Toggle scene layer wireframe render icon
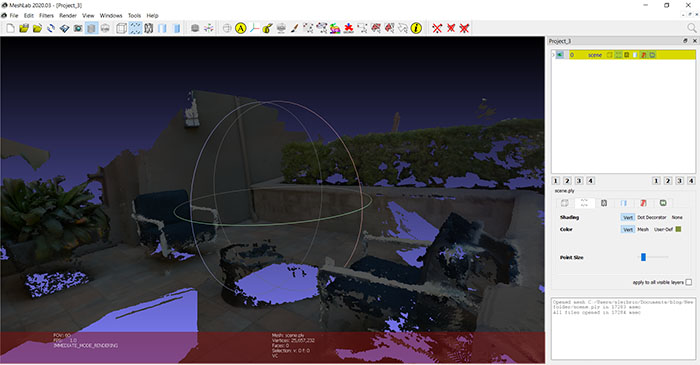 [x=627, y=55]
